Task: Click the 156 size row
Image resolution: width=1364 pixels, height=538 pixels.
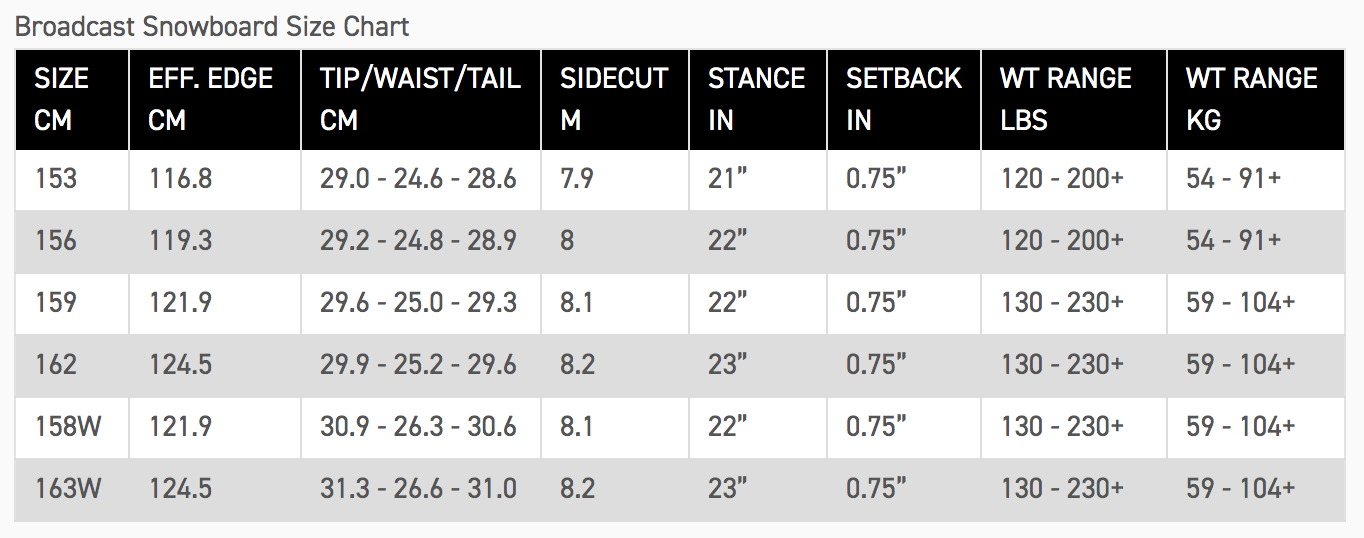Action: (56, 241)
